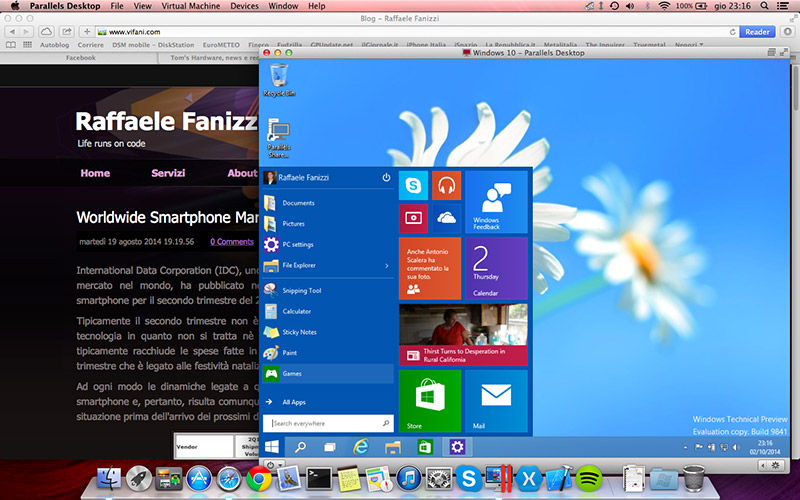Open File Explorer icon on Windows taskbar
This screenshot has height=500, width=800.
[393, 447]
